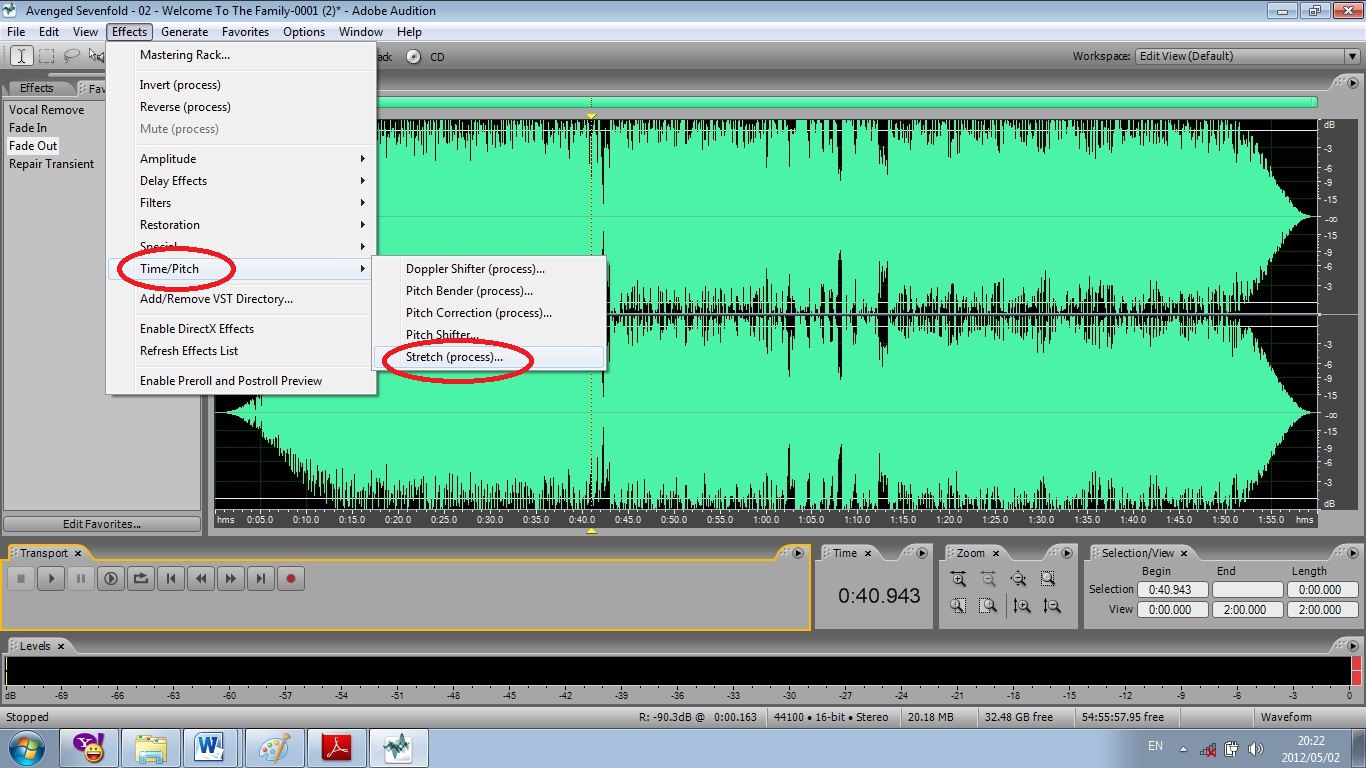Open the Windows Start menu
This screenshot has width=1366, height=768.
coord(25,748)
